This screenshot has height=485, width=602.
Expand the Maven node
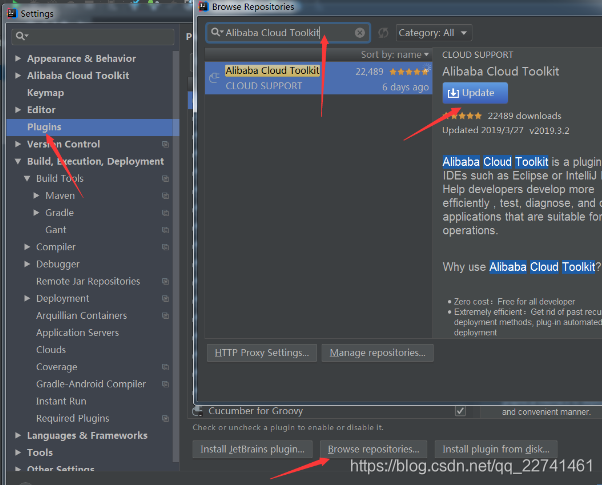pos(36,196)
